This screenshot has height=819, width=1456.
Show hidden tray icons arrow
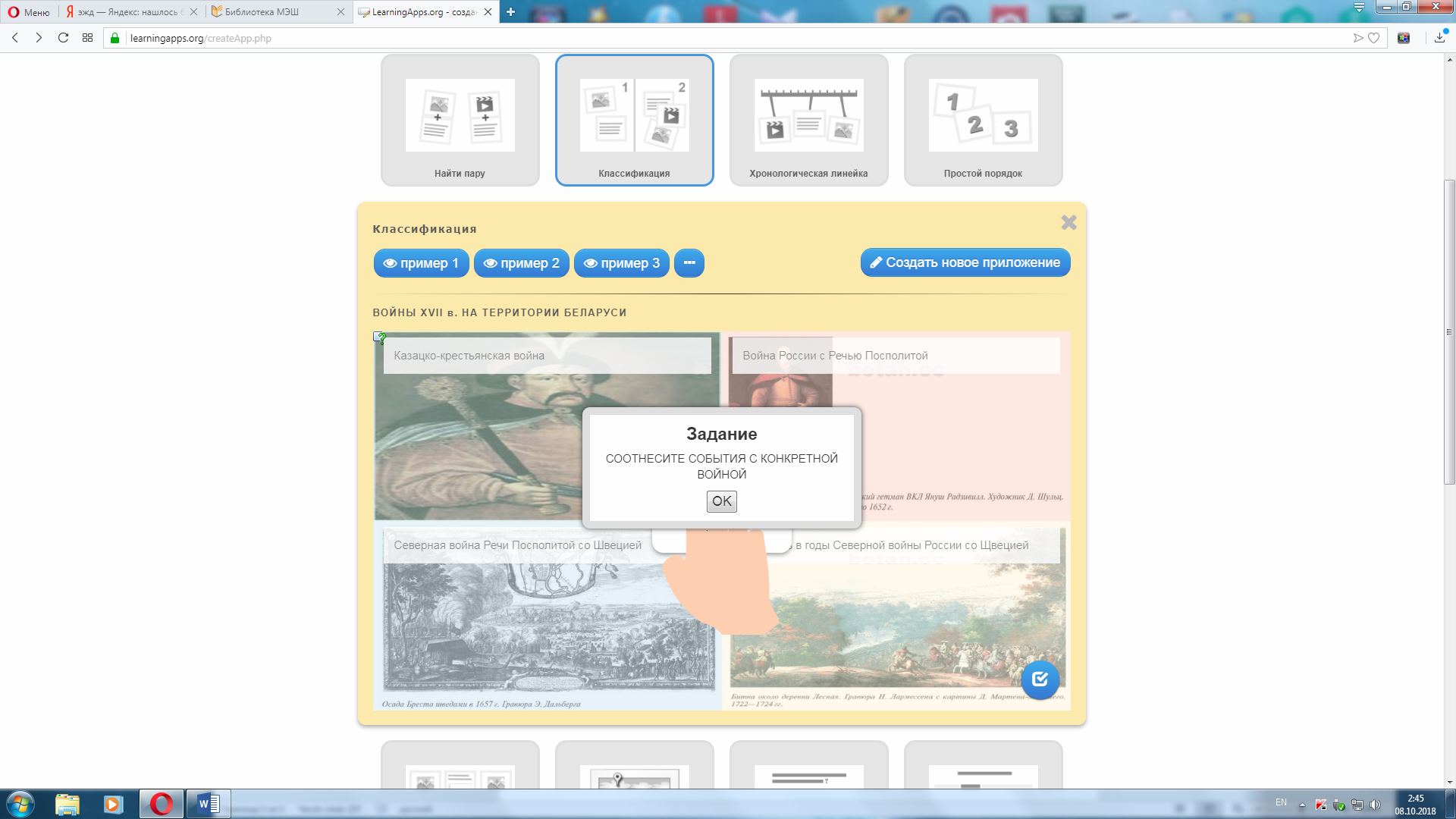[x=1302, y=805]
